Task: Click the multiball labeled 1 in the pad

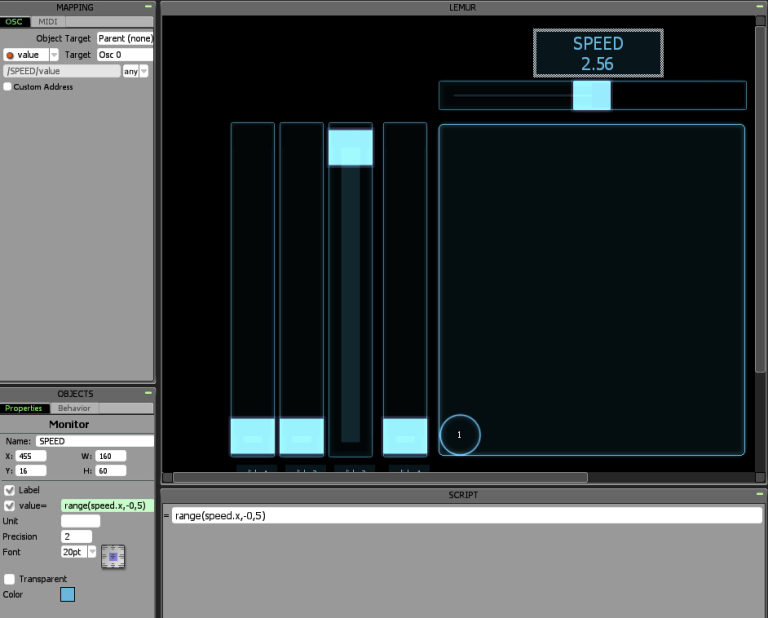Action: coord(460,435)
